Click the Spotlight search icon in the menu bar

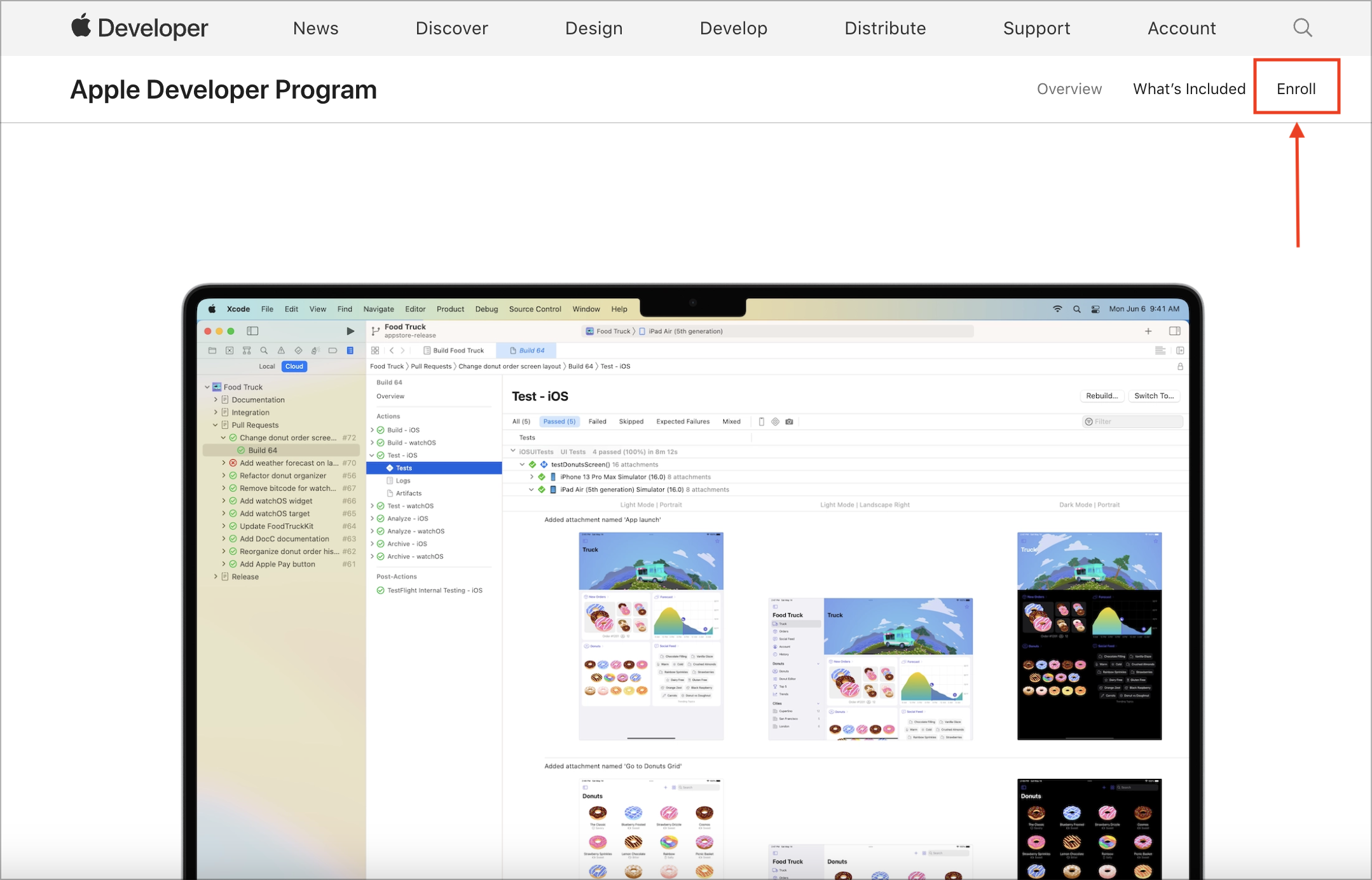pos(1076,309)
